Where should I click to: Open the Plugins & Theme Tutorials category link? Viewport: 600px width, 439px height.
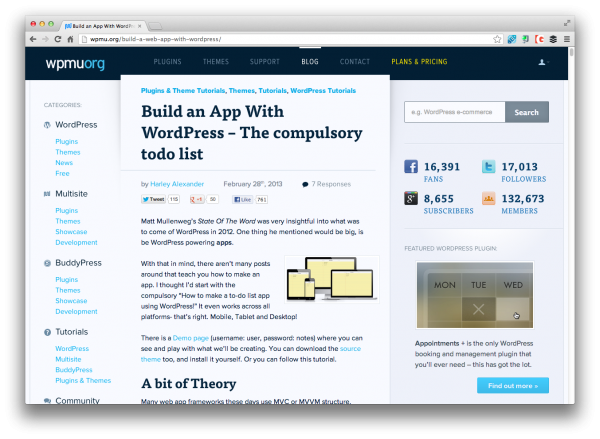pyautogui.click(x=183, y=91)
